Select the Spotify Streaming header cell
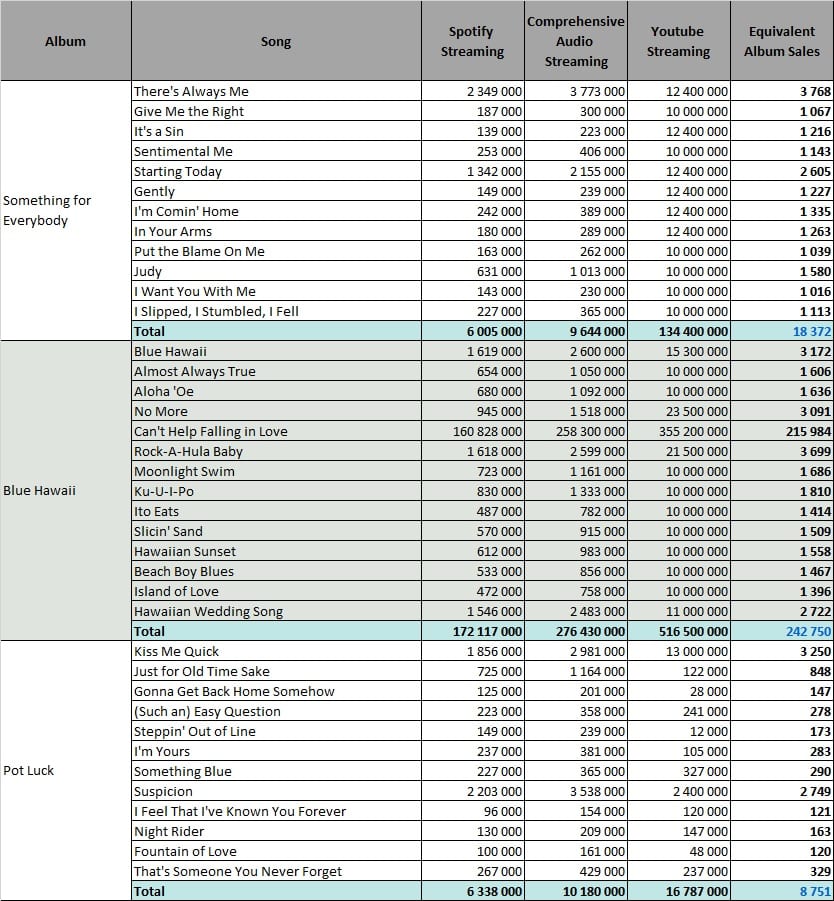The image size is (834, 901). coord(472,41)
